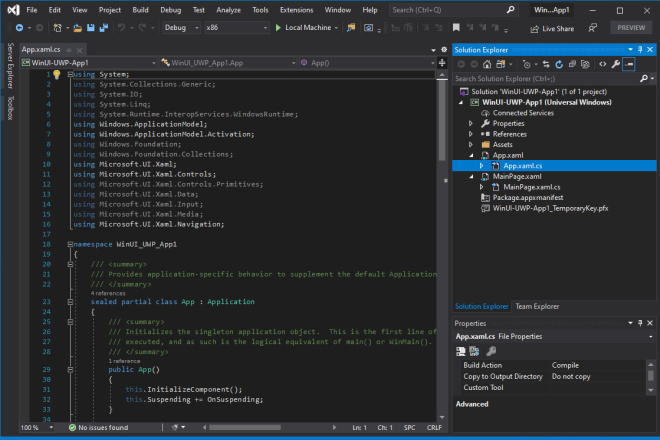Toggle Categorized view in Properties panel

coord(460,351)
